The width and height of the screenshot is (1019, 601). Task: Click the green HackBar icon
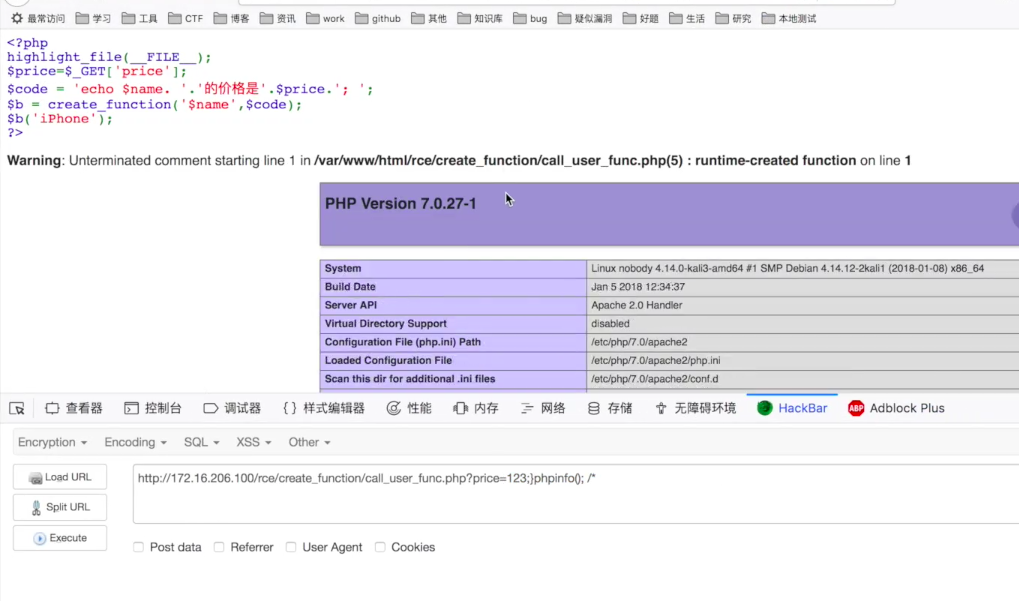click(x=765, y=408)
